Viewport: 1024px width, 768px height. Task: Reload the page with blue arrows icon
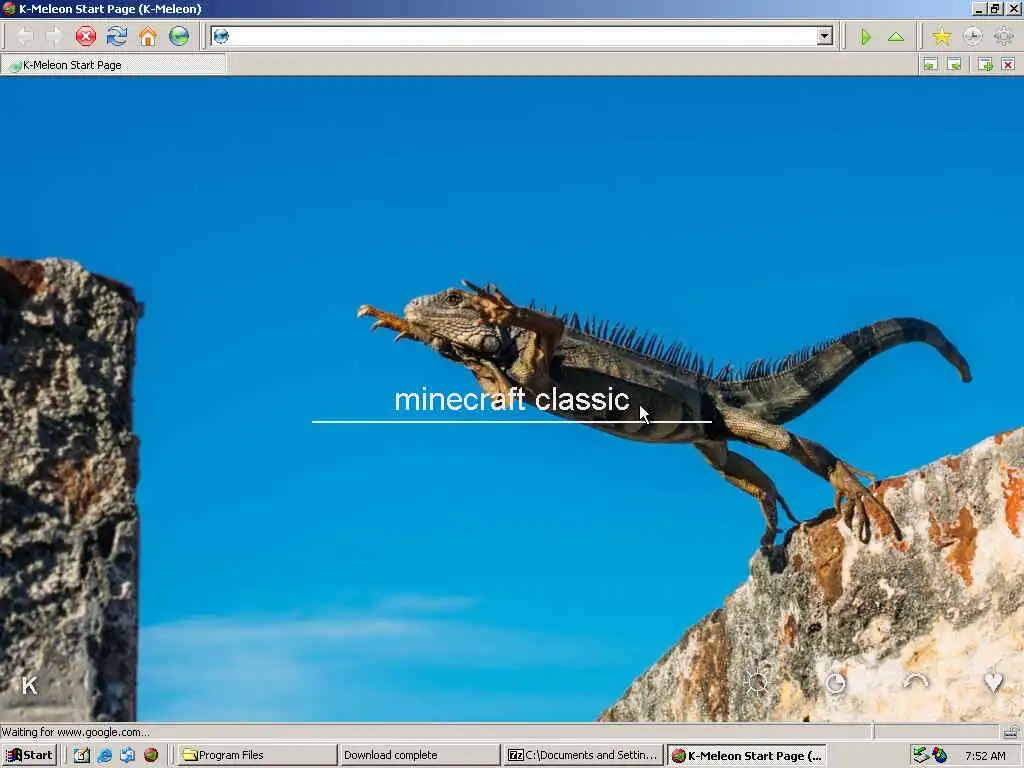coord(117,36)
